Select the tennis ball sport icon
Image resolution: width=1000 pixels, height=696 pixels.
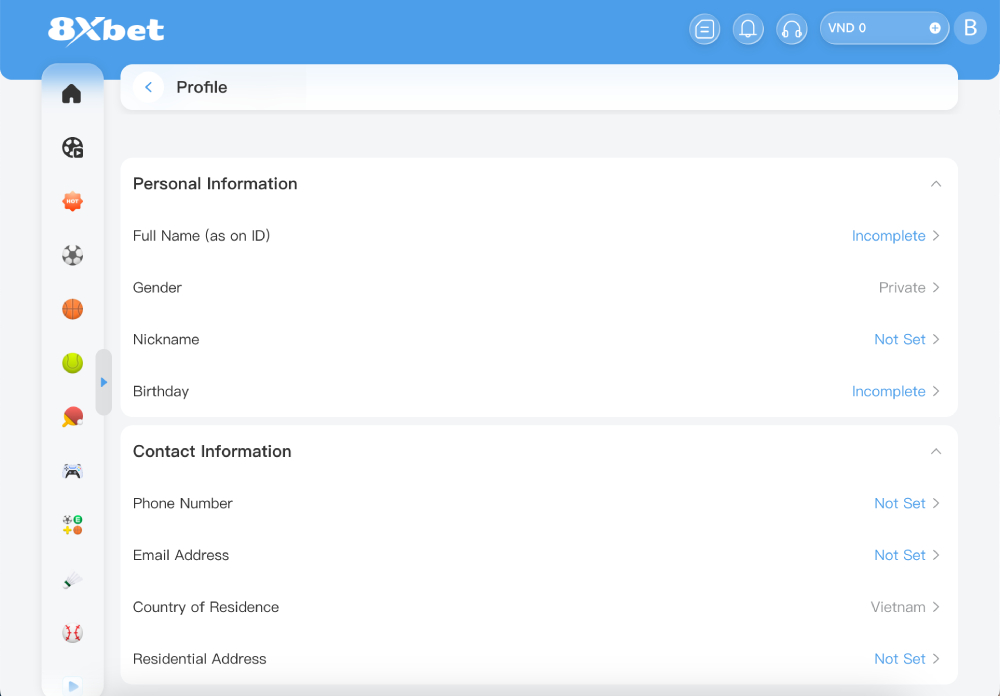pyautogui.click(x=72, y=363)
